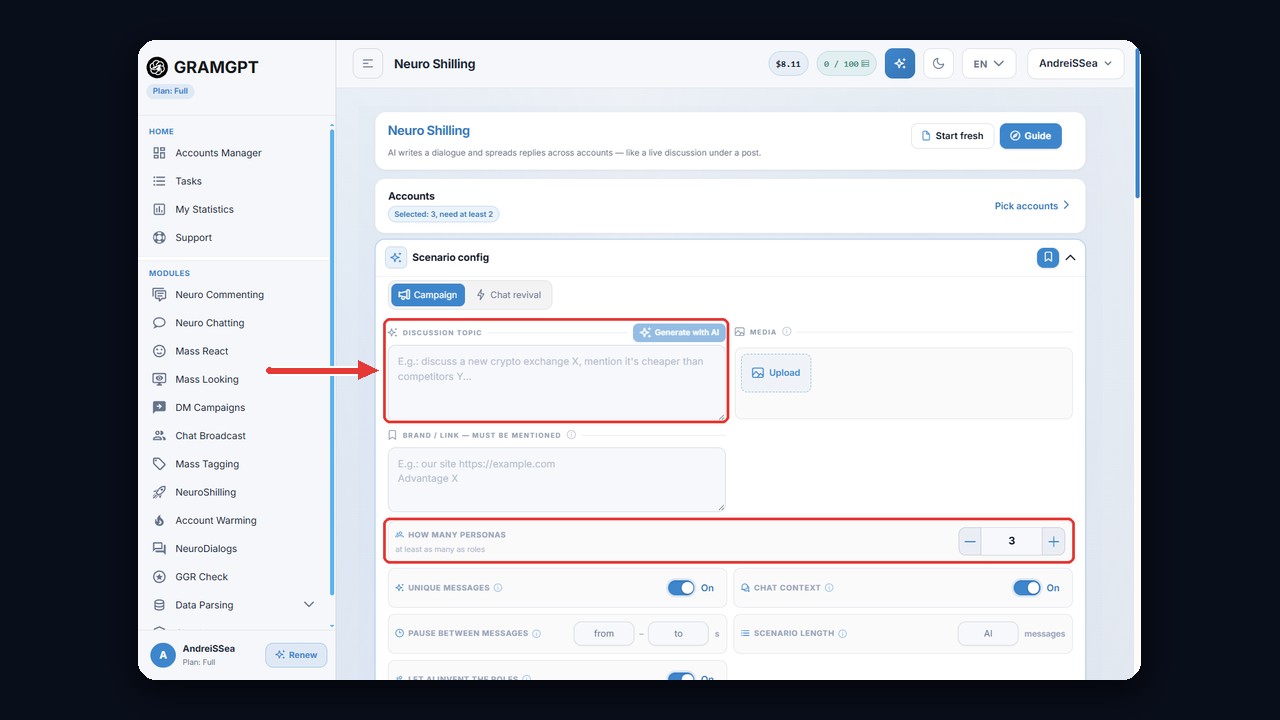Click the Renew plan button
Image resolution: width=1280 pixels, height=720 pixels.
(296, 655)
